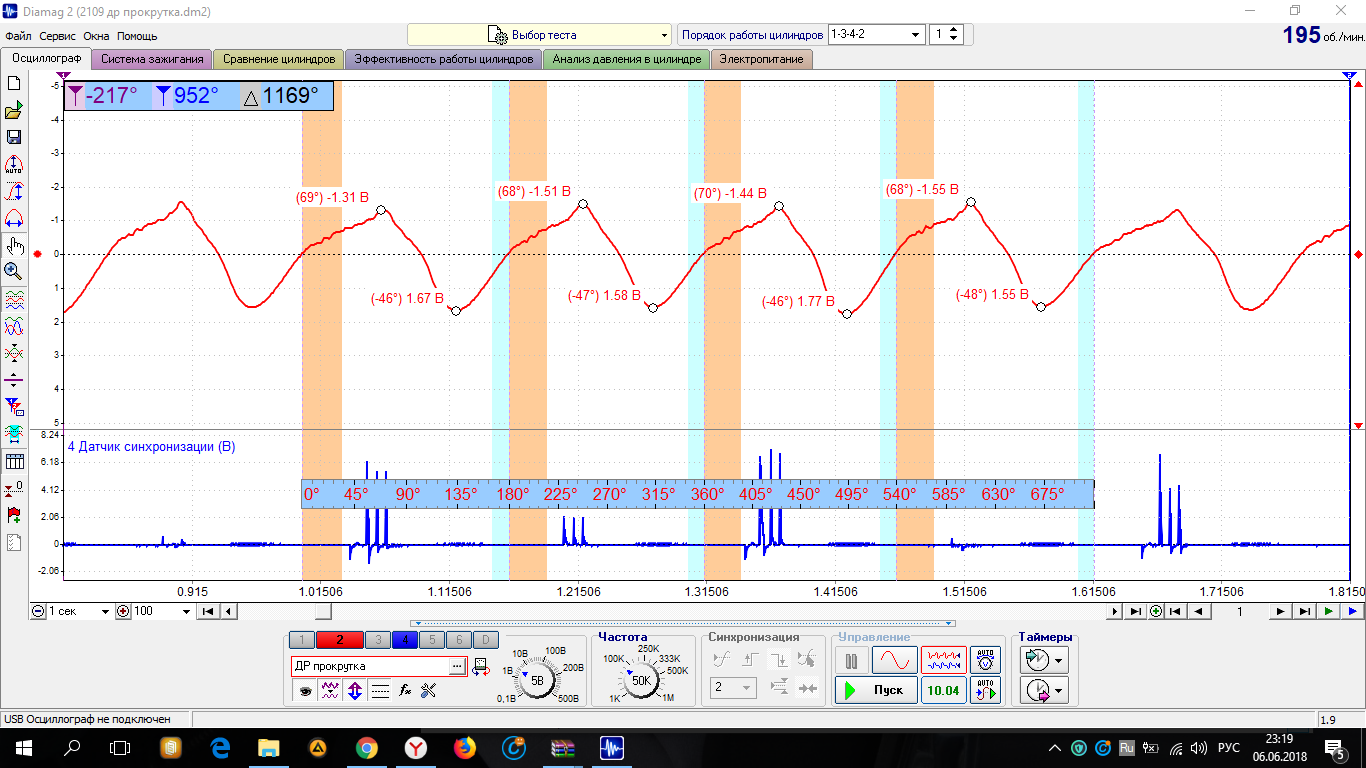This screenshot has width=1366, height=768.
Task: Expand the first timer dropdown arrow
Action: pos(1058,661)
